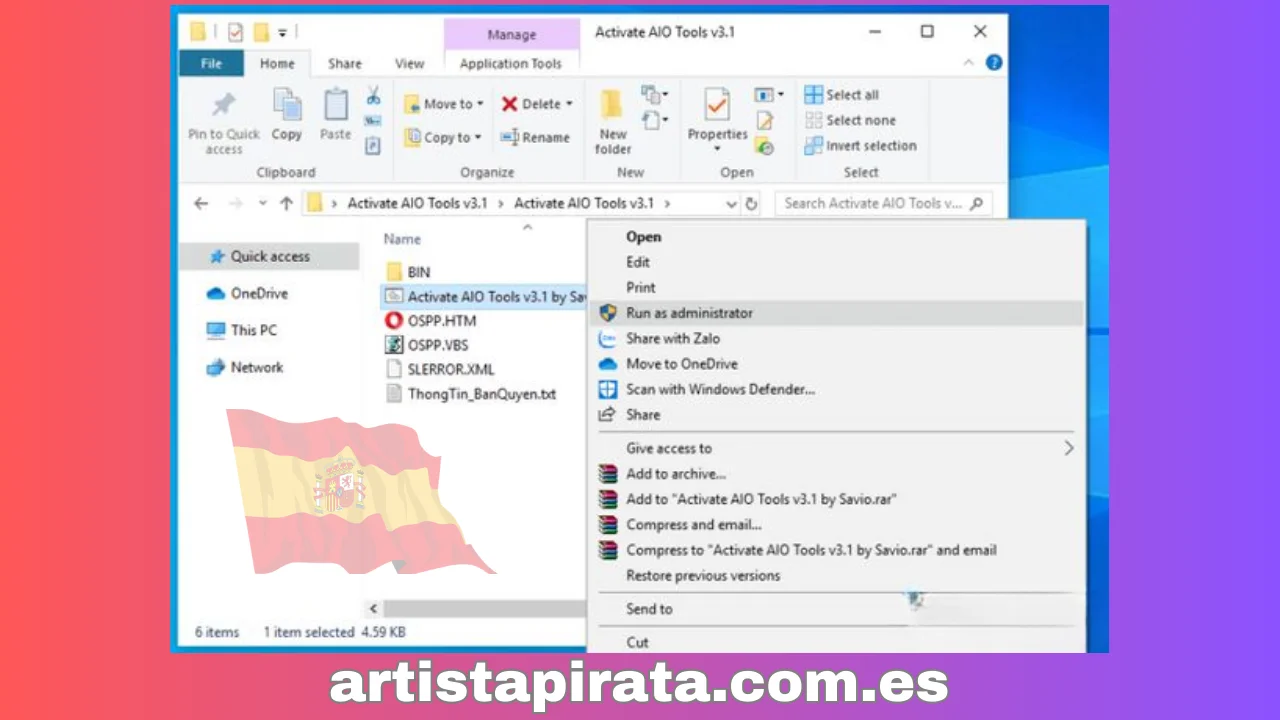Click the Properties checkmark icon
The width and height of the screenshot is (1280, 720).
click(717, 104)
